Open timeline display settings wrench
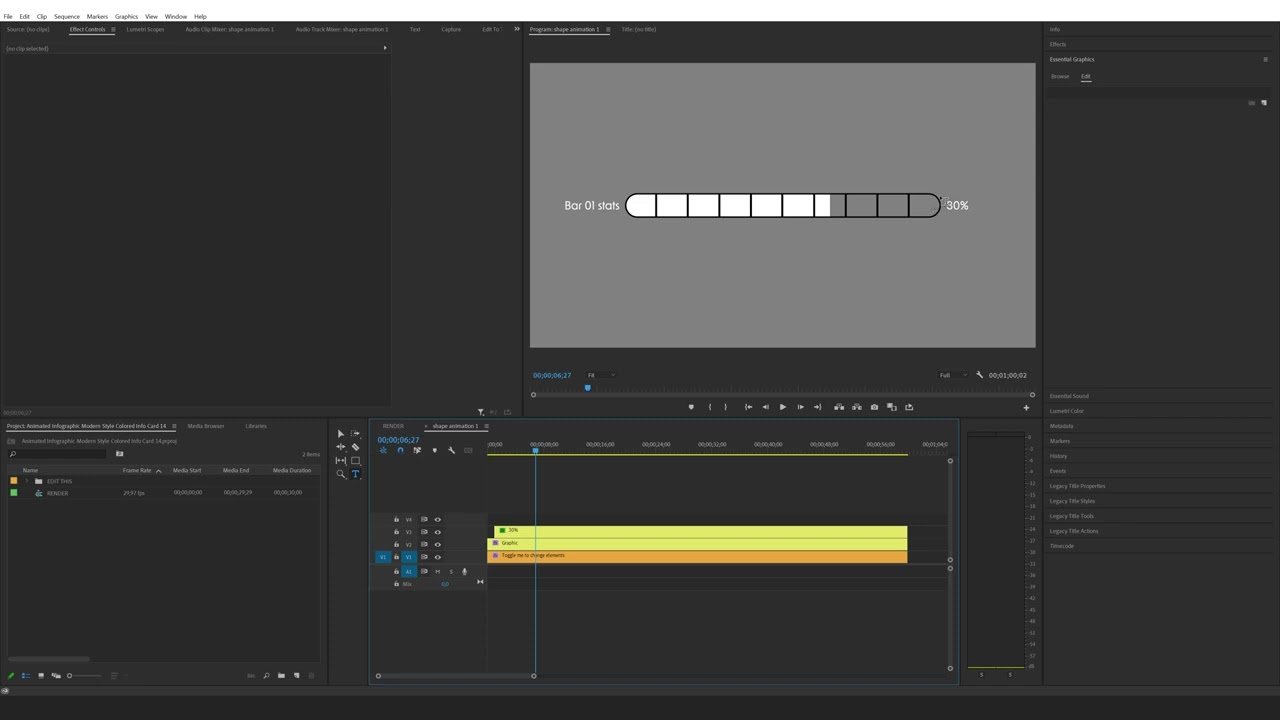Image resolution: width=1280 pixels, height=720 pixels. 451,450
